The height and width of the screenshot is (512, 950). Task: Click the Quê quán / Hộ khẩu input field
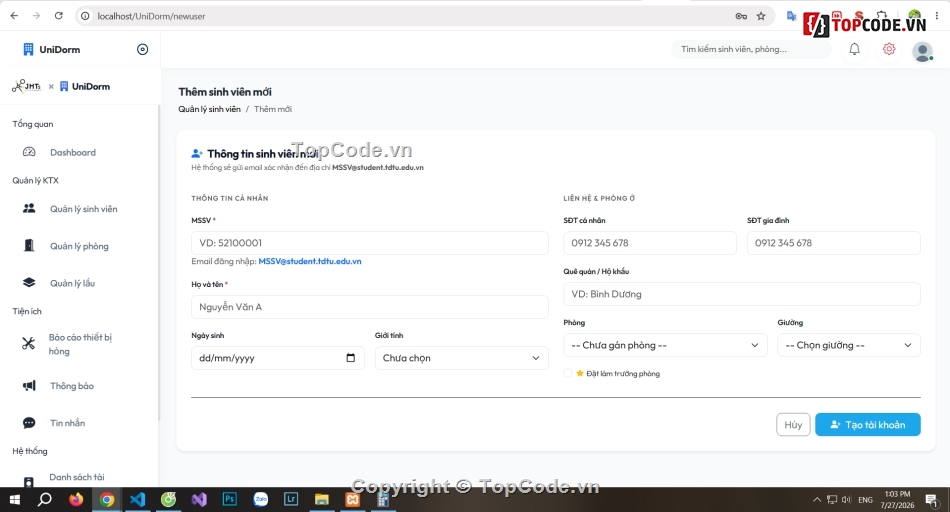point(742,294)
